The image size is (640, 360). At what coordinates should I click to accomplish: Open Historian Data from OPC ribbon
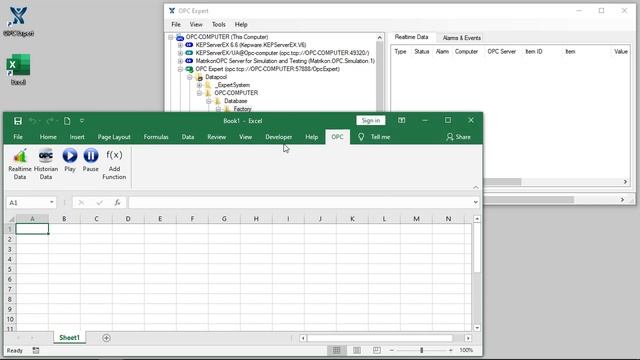pos(46,164)
